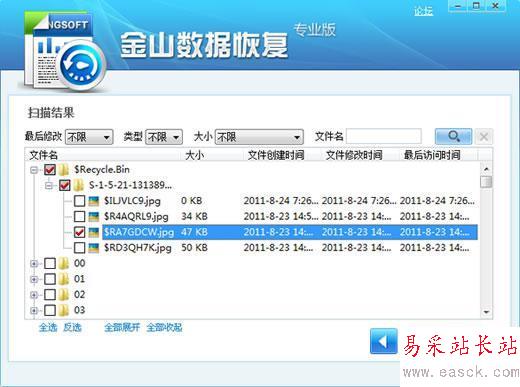Uncheck the $Recycle.Bin checkbox
520x387 pixels.
coord(50,170)
